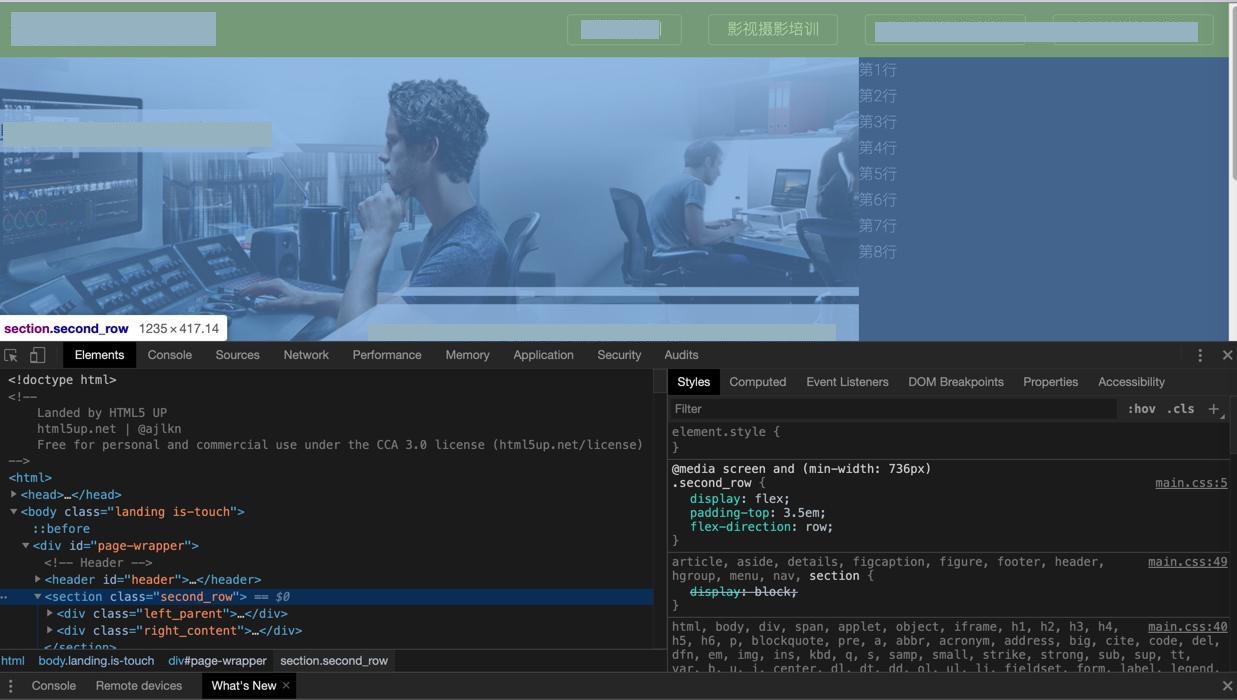Click the display: flex property
The height and width of the screenshot is (700, 1237).
pyautogui.click(x=740, y=499)
